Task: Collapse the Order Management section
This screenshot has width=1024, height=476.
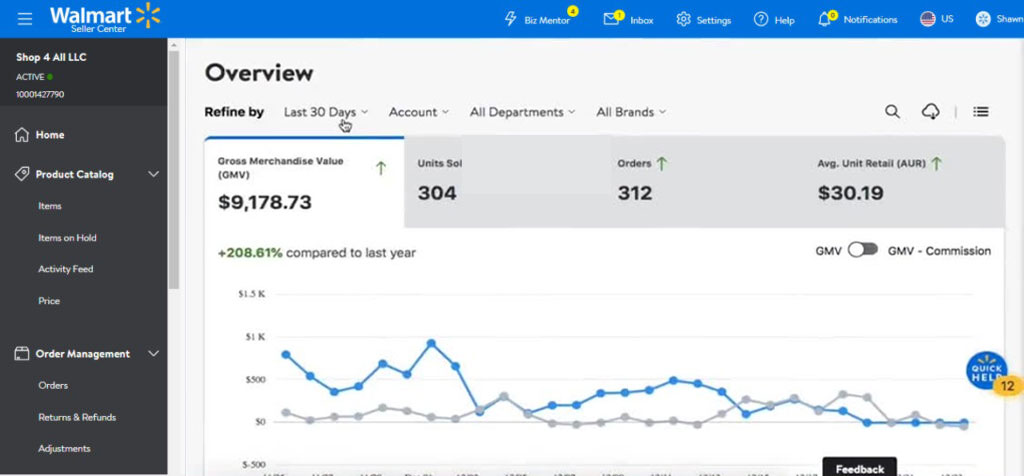Action: click(153, 354)
